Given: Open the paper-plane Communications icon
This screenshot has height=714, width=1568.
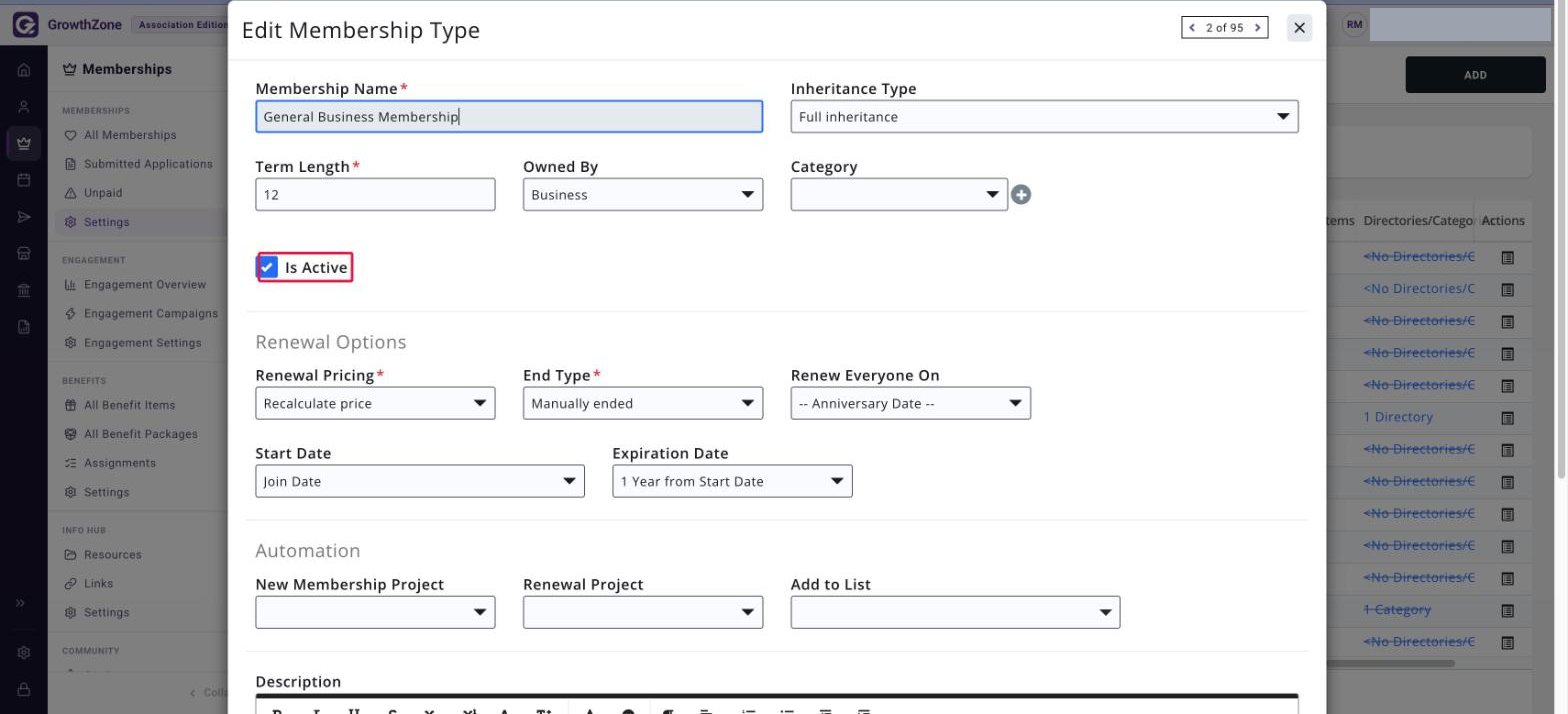Looking at the screenshot, I should (24, 217).
